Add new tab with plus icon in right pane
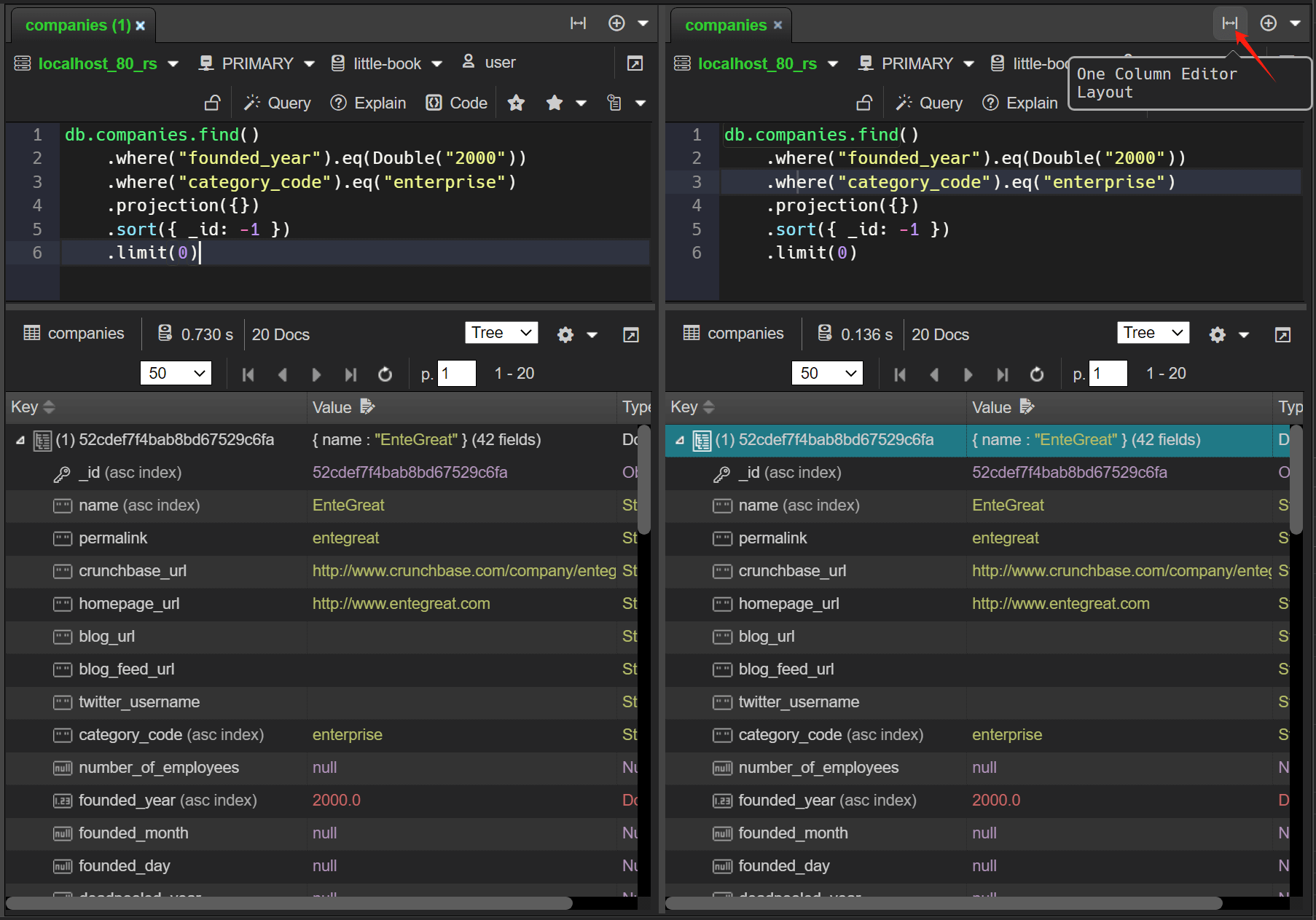 [x=1269, y=23]
